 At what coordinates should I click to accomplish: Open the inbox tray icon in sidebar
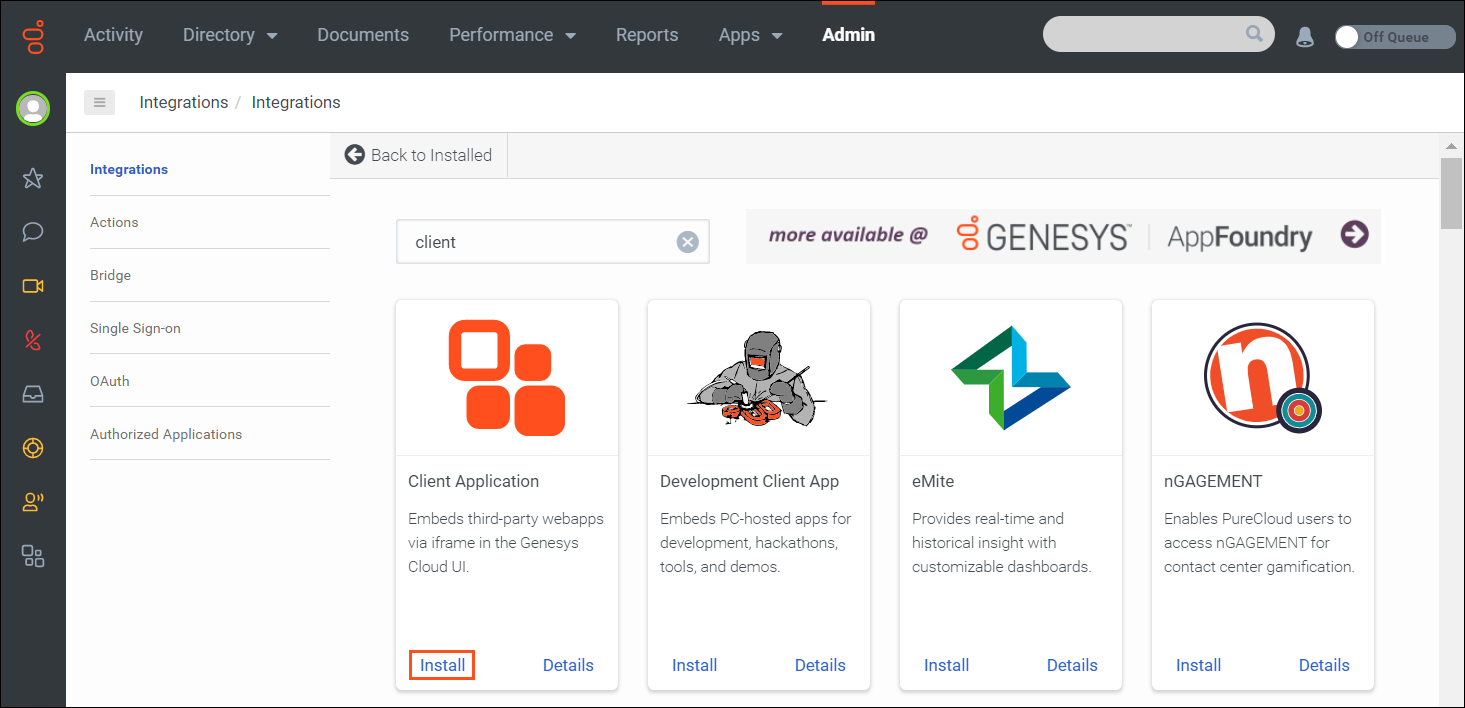(x=33, y=394)
